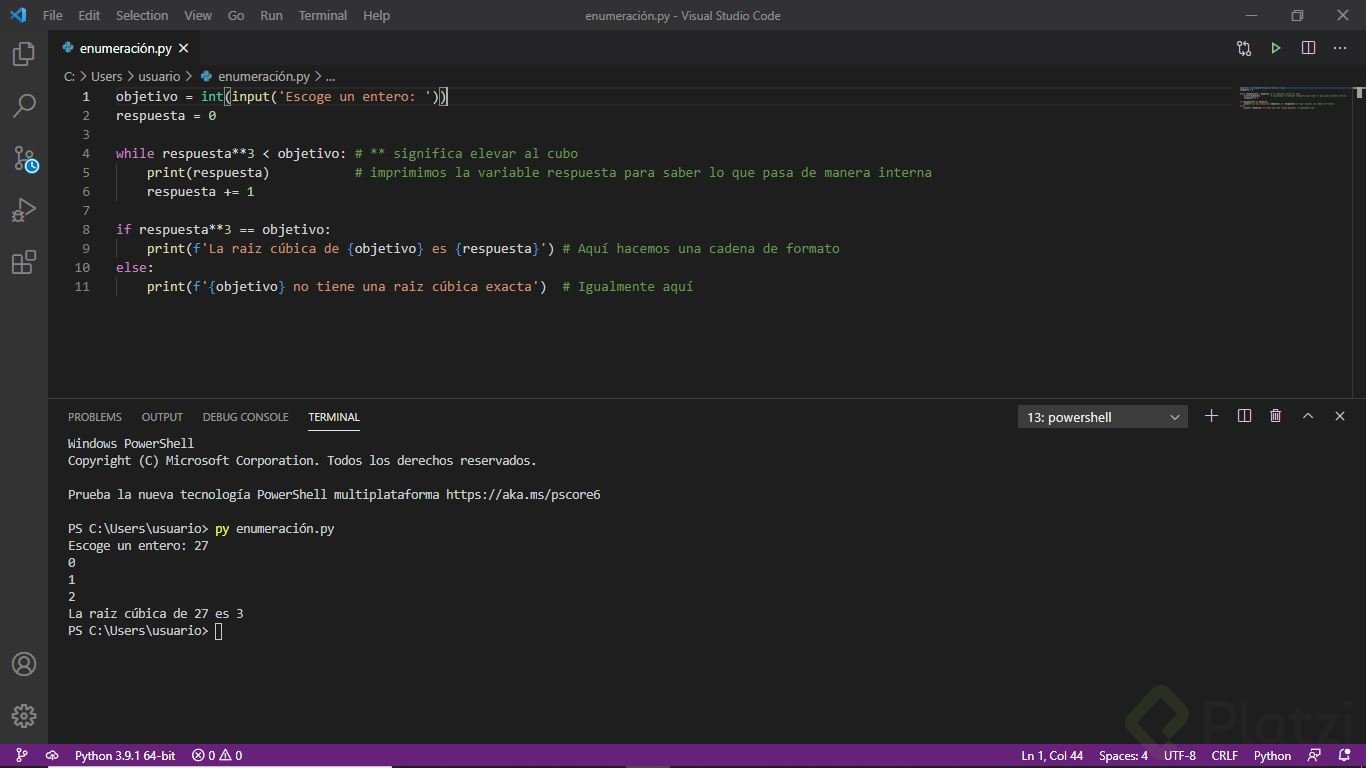1366x768 pixels.
Task: Split the terminal panel
Action: (1244, 416)
